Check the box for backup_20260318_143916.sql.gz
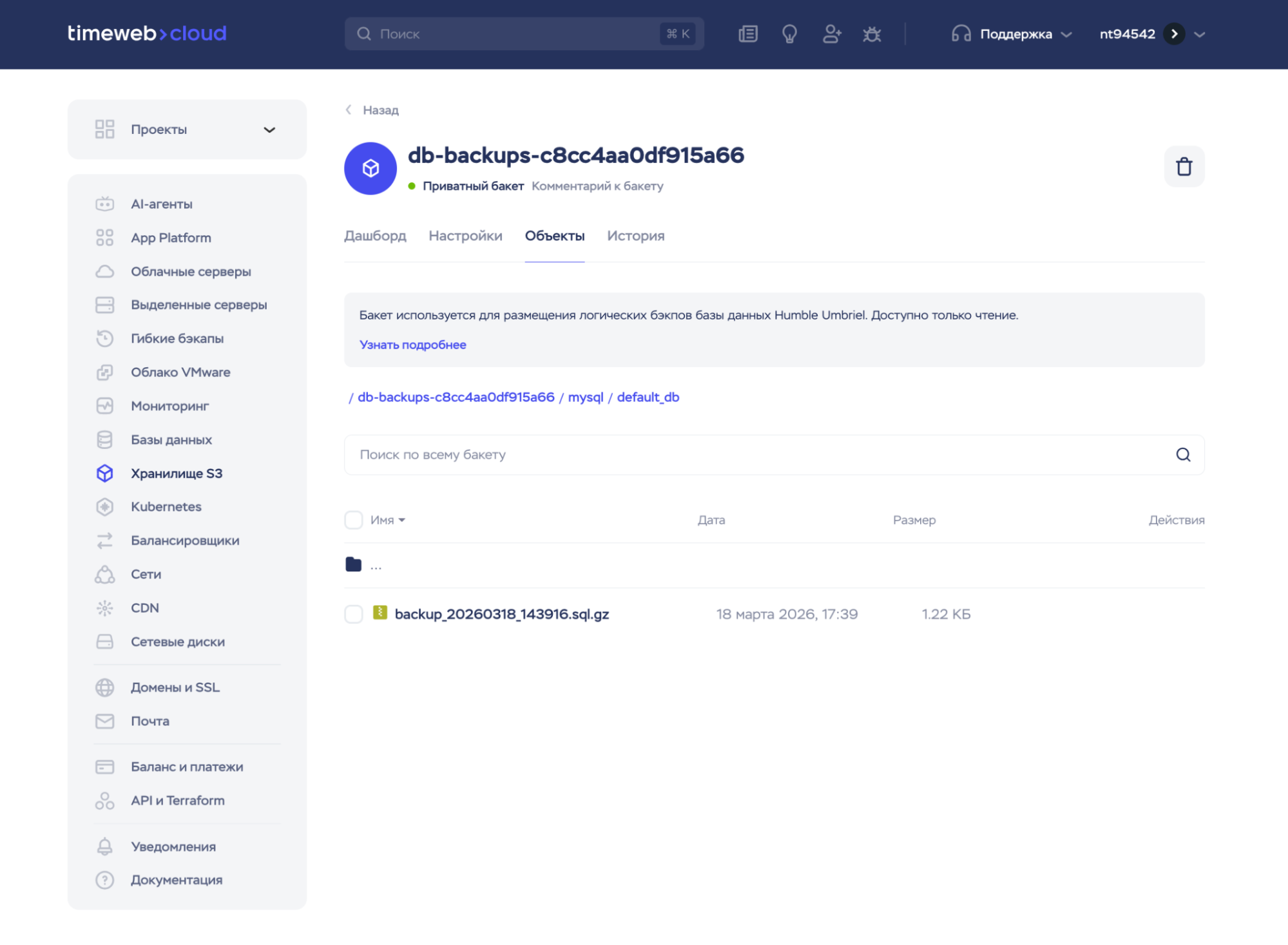Screen dimensions: 1288x945 pyautogui.click(x=354, y=614)
